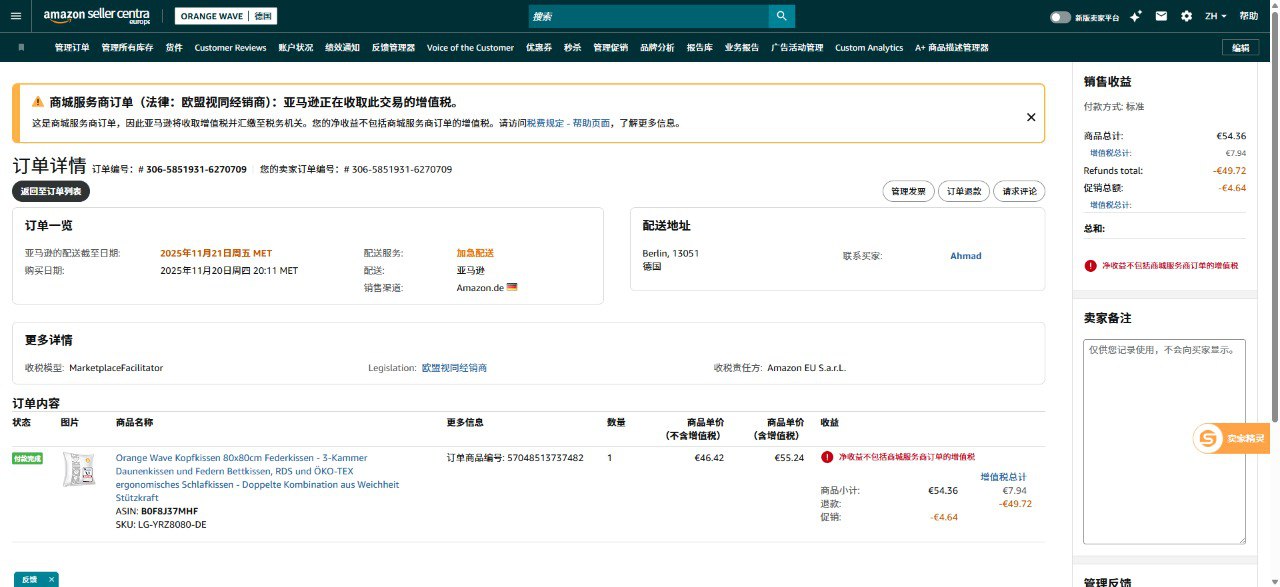Image resolution: width=1280 pixels, height=587 pixels.
Task: Click the 管理发票 button
Action: coord(907,191)
